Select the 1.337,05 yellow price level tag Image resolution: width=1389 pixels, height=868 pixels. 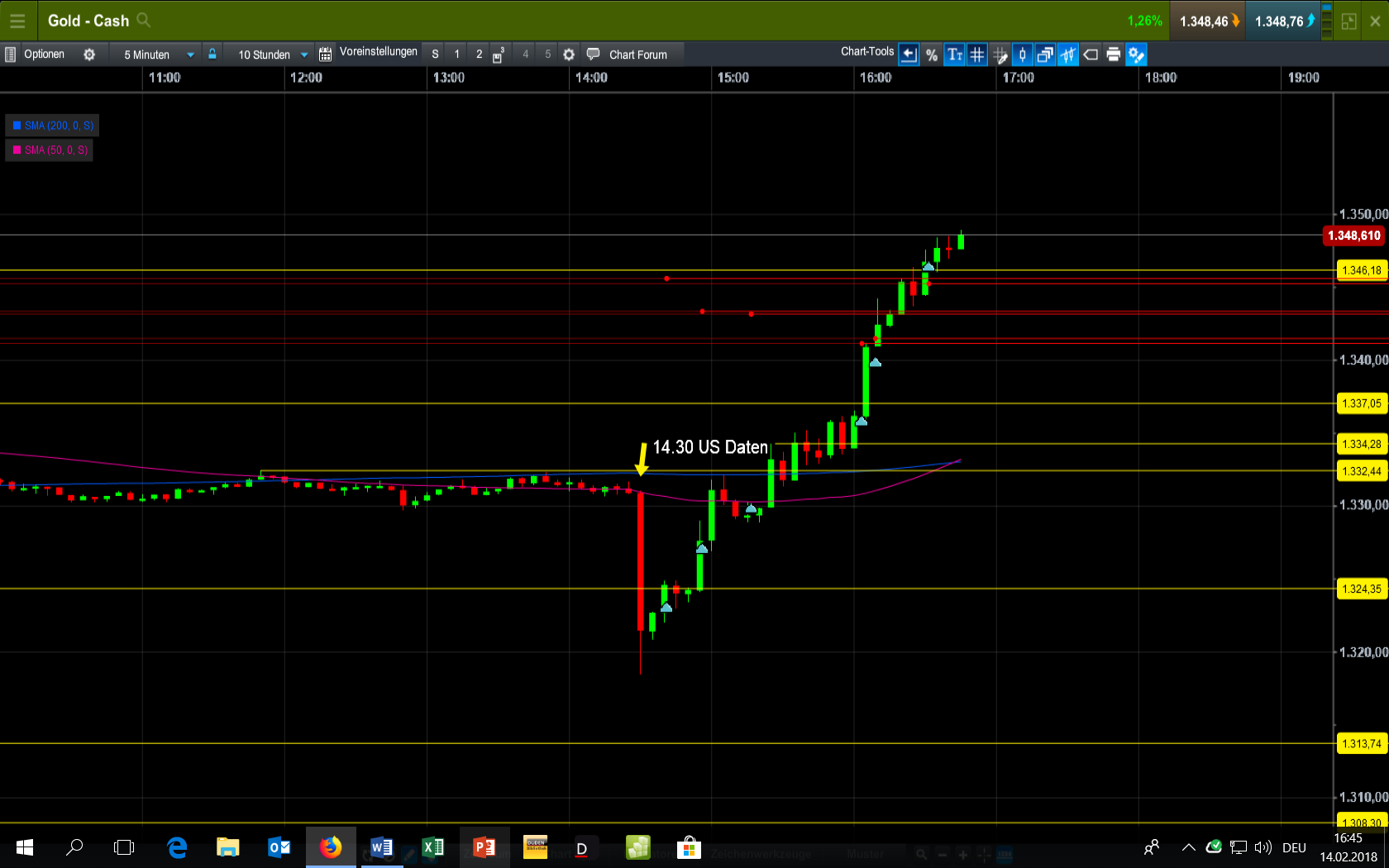pyautogui.click(x=1361, y=403)
